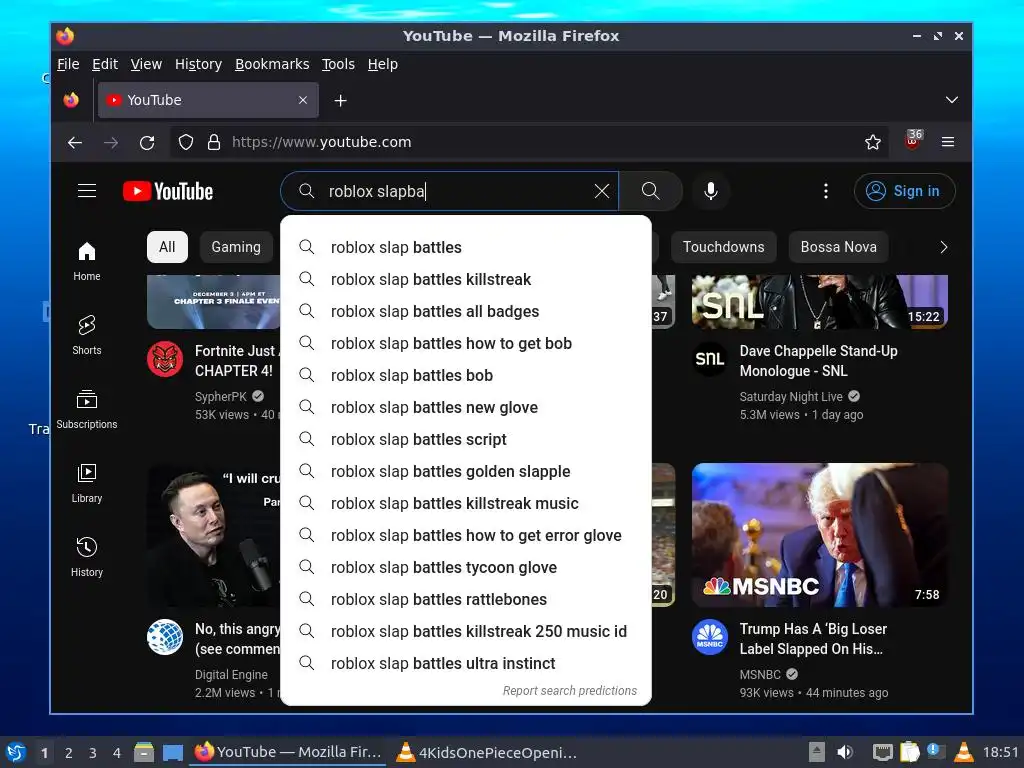Choose suggestion roblox slap battles all badges
This screenshot has height=768, width=1024.
click(x=466, y=312)
